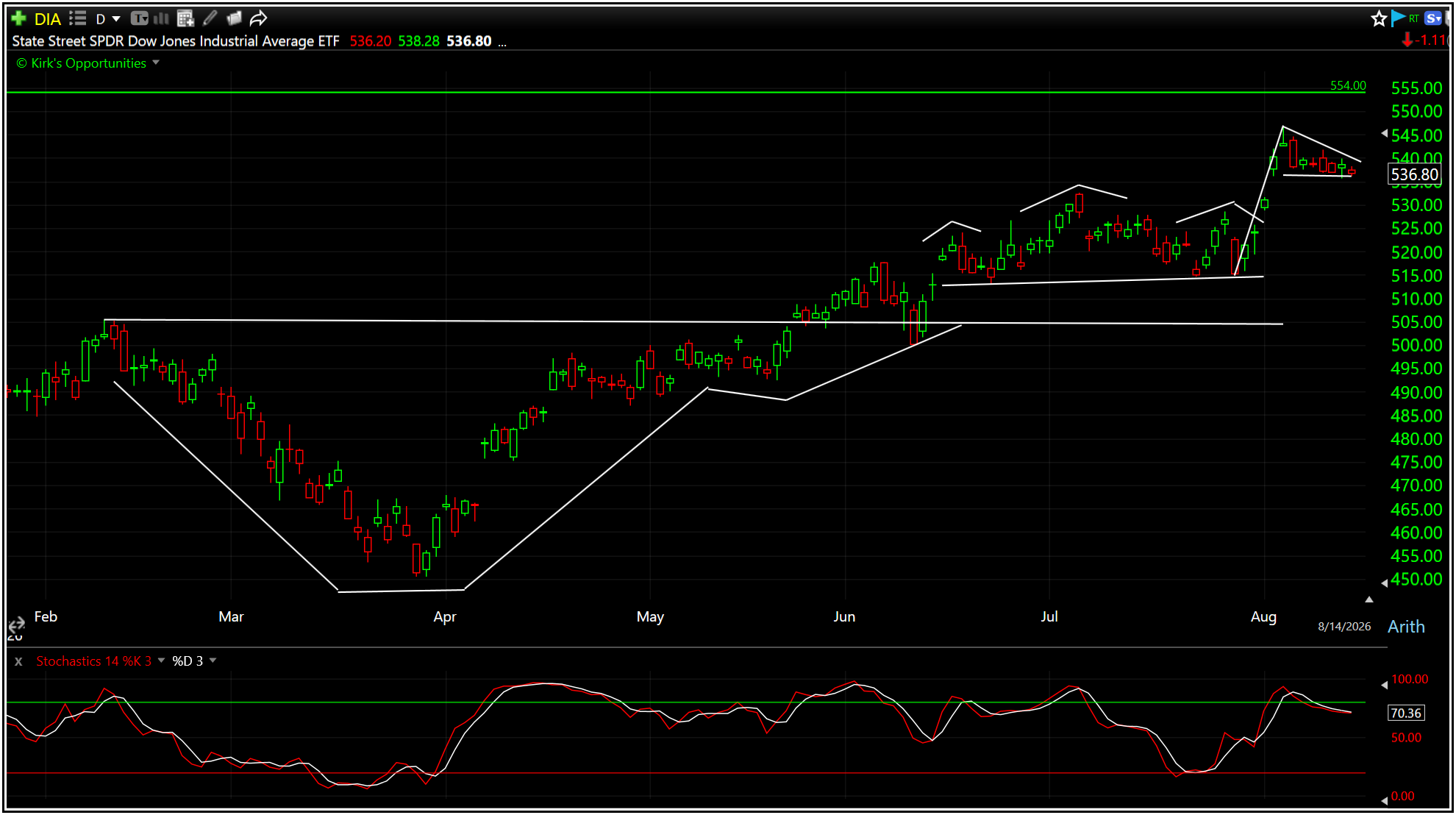1456x815 pixels.
Task: Open the blue S dropdown button
Action: (x=1434, y=18)
